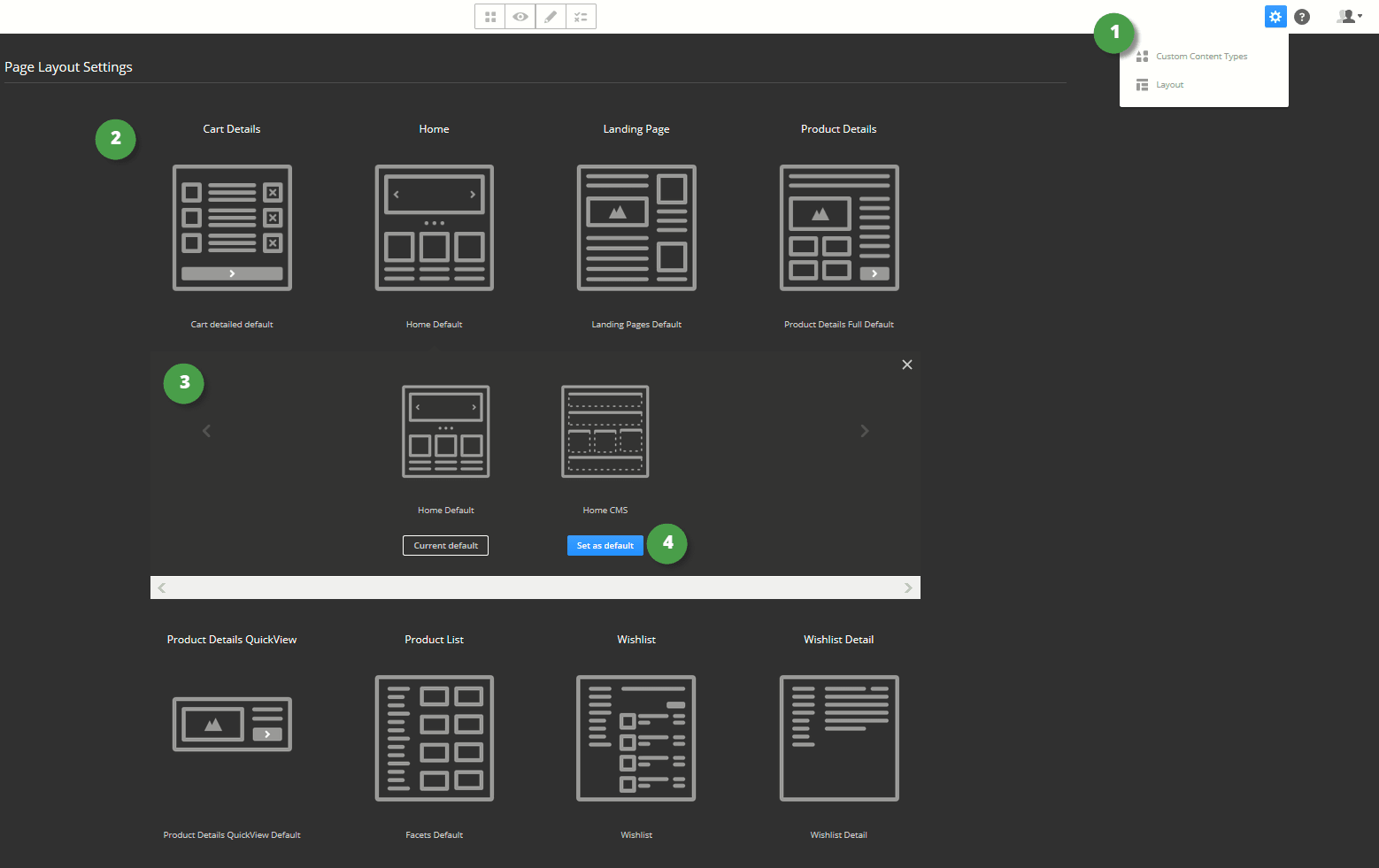1379x868 pixels.
Task: Open the Product List layout thumbnail
Action: tap(435, 738)
